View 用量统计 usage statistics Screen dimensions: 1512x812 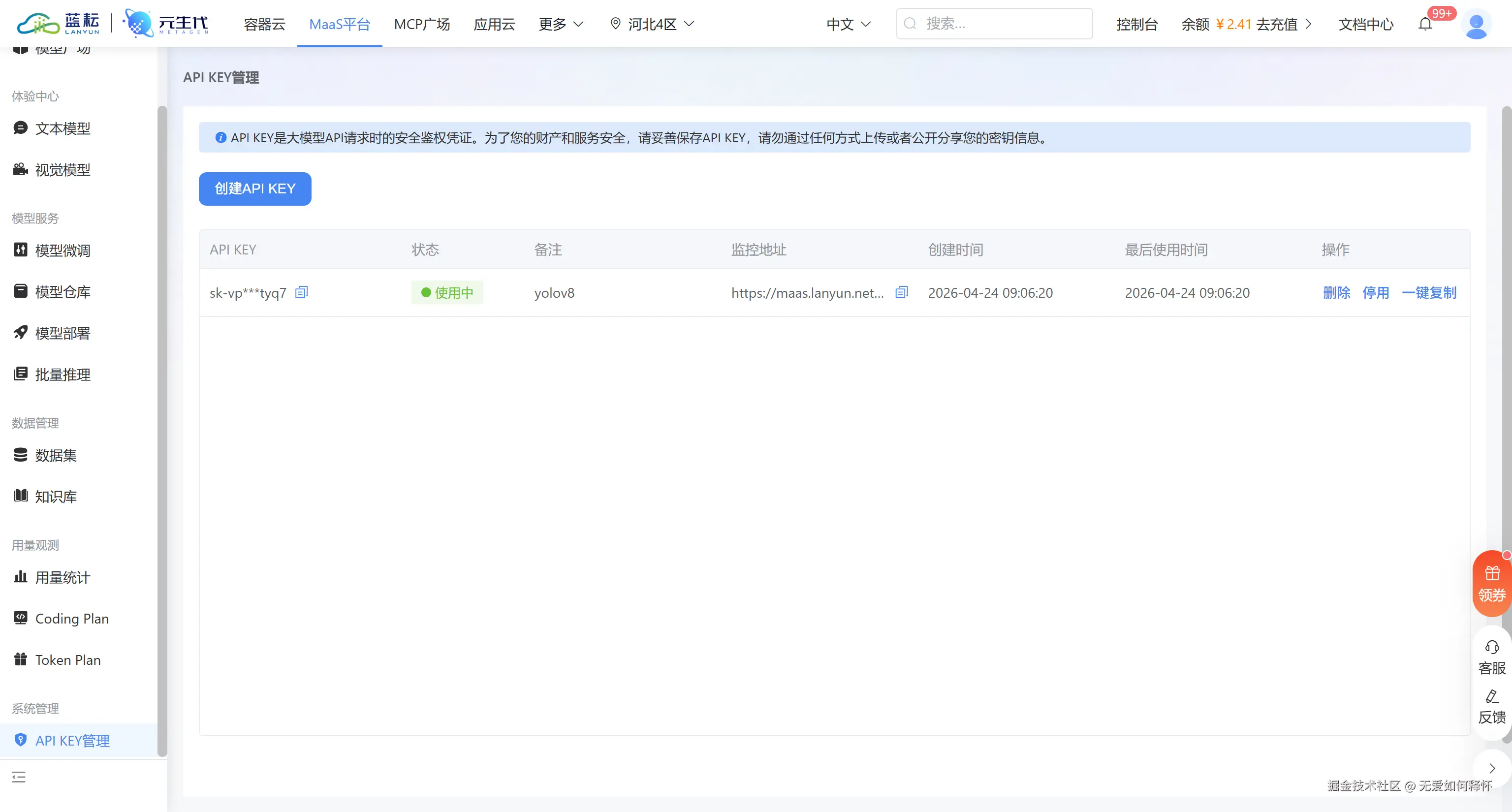62,577
